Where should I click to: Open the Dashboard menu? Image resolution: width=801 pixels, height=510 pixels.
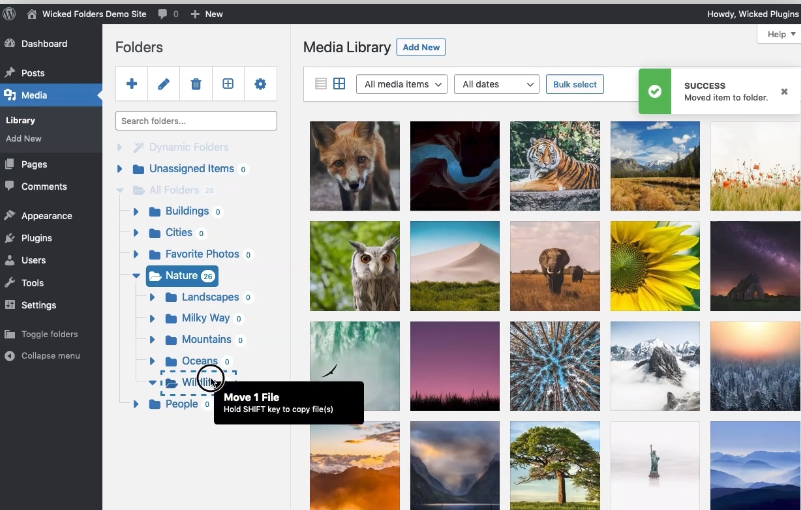(x=44, y=44)
